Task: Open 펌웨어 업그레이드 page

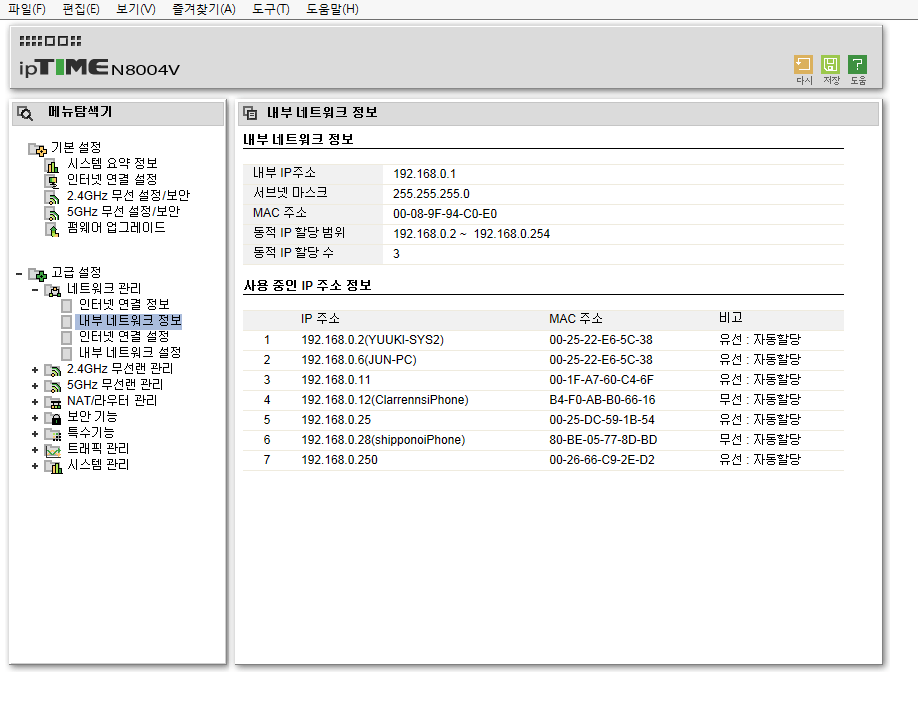Action: coord(116,227)
